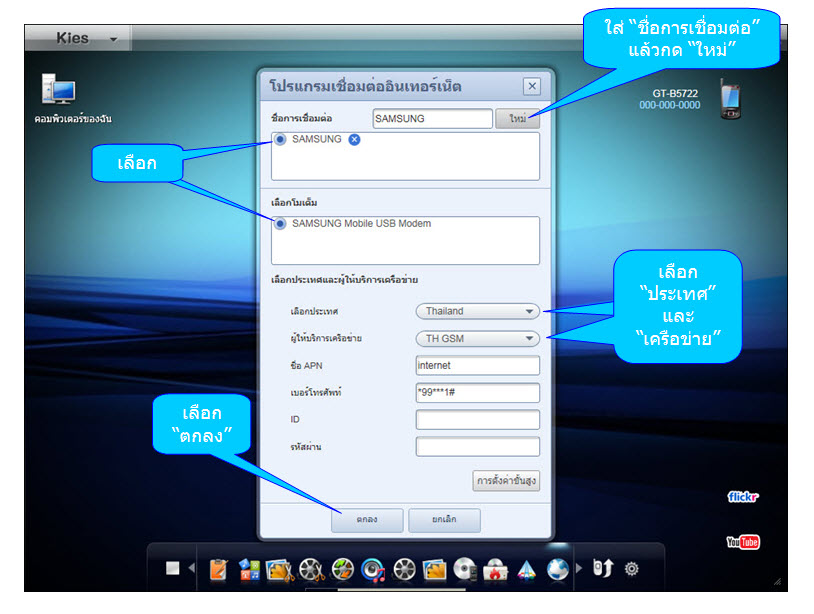The height and width of the screenshot is (614, 814).
Task: Open the colorful pyramid icon in dock
Action: pos(526,570)
